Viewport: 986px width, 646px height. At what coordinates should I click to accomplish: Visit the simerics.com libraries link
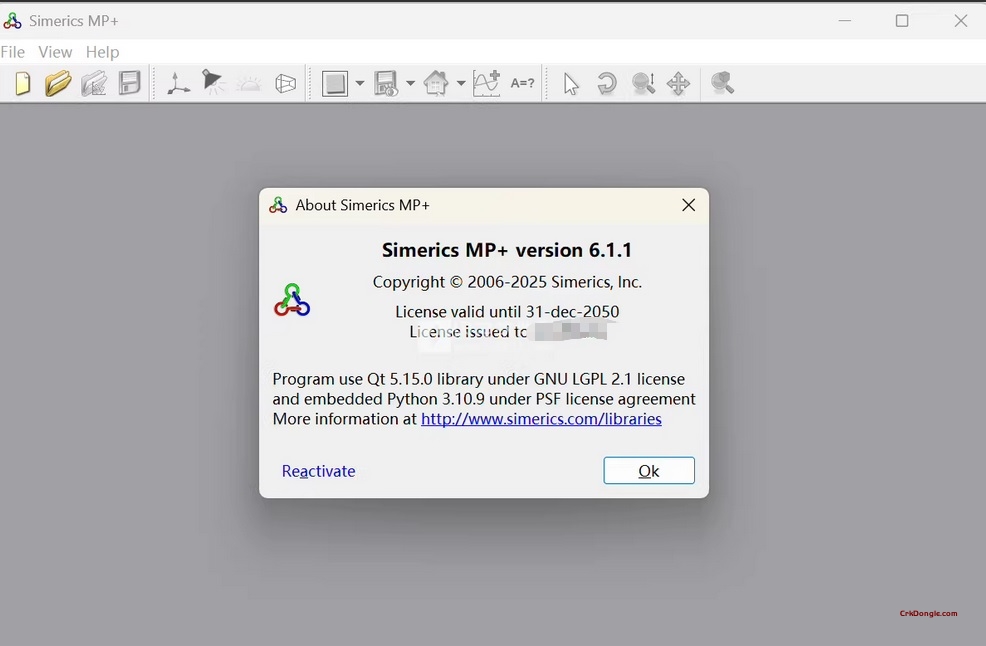(x=541, y=419)
